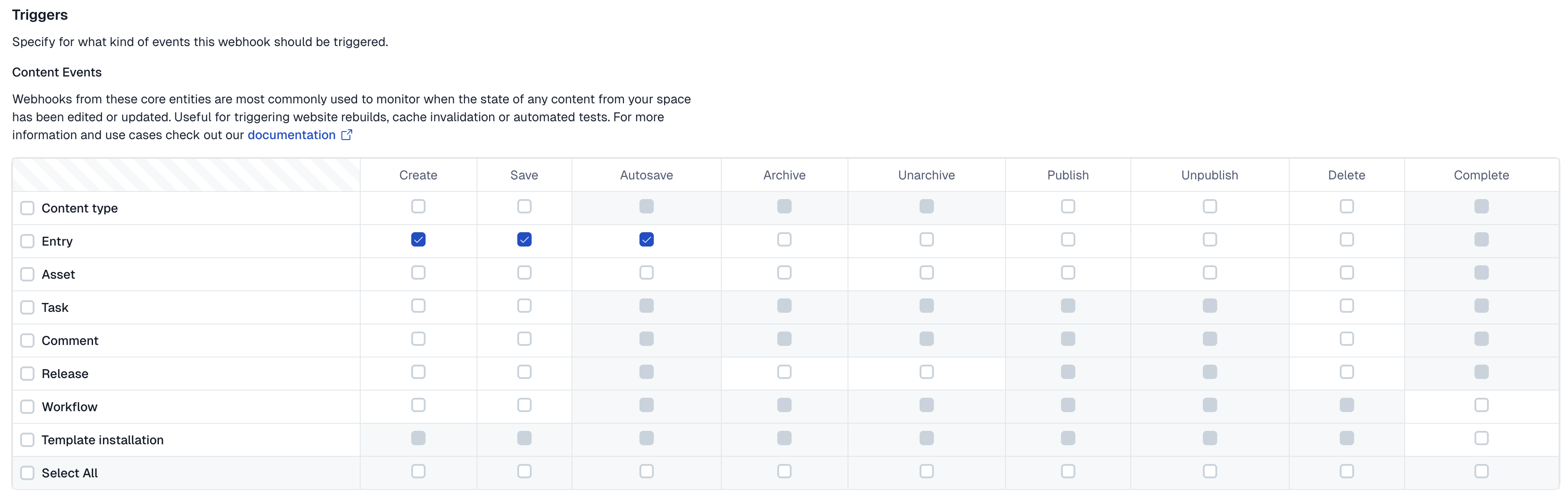Tick the Content type row checkbox
Screen dimensions: 1568x502
(x=27, y=208)
